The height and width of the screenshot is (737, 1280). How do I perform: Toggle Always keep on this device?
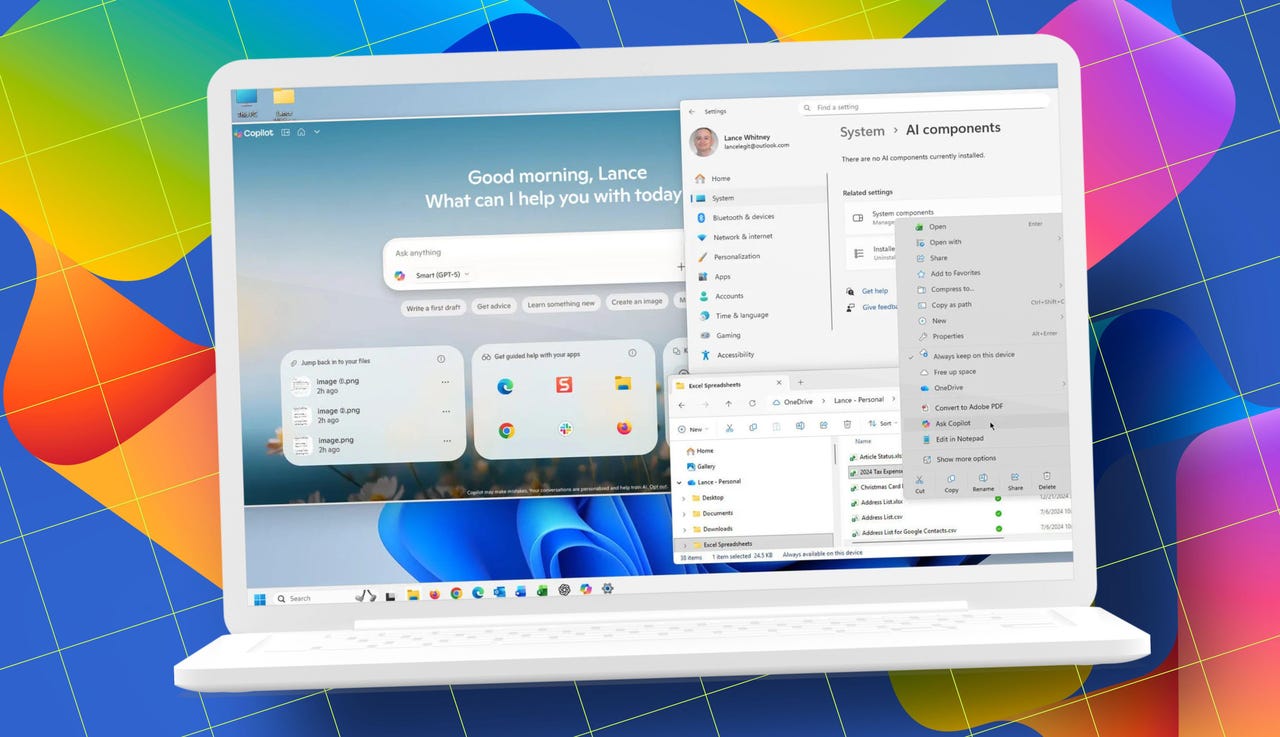(x=976, y=356)
